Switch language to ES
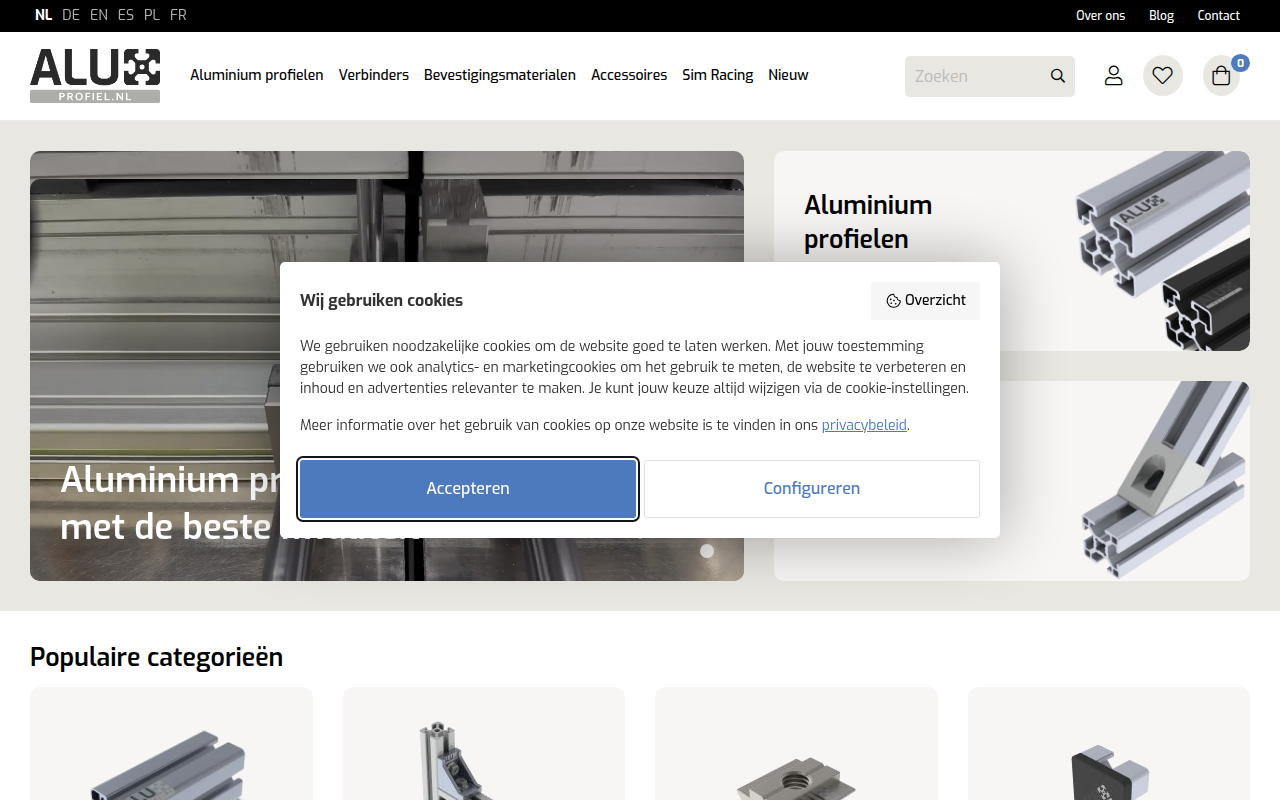This screenshot has height=800, width=1280. coord(126,15)
